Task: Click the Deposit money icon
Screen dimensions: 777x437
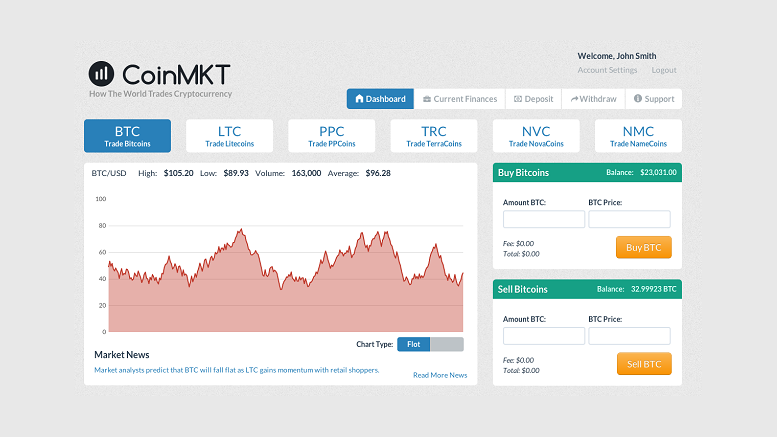Action: (517, 99)
